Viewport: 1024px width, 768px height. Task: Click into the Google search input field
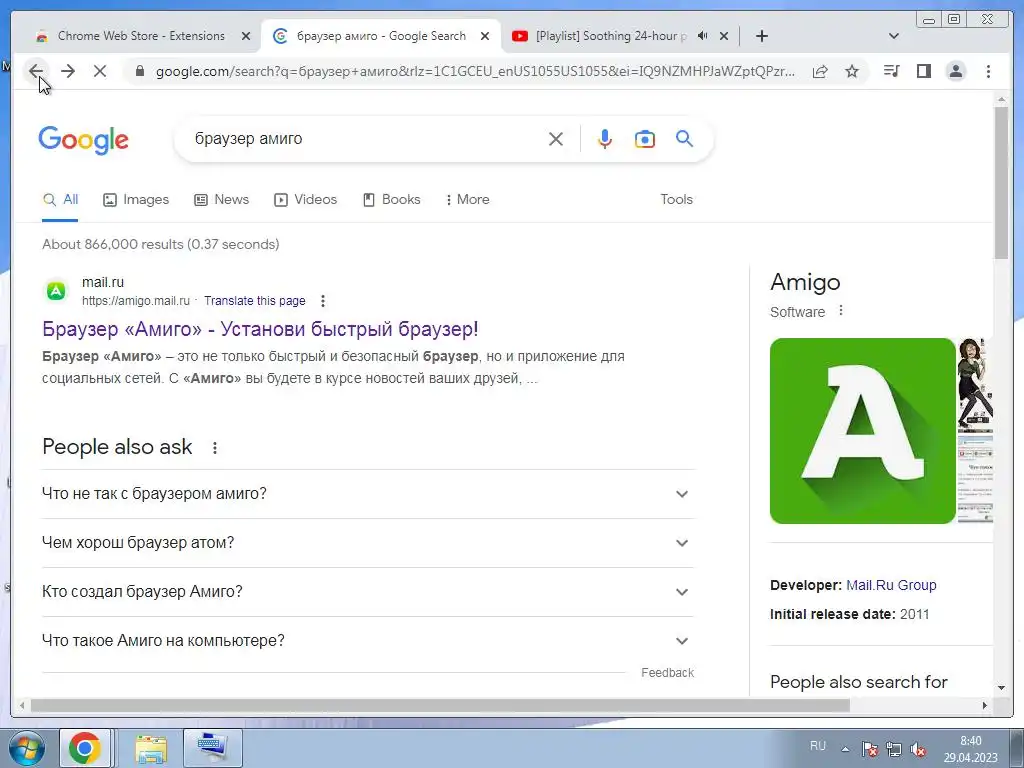point(366,138)
